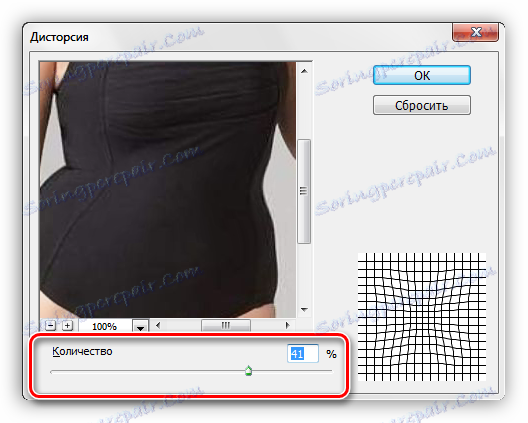Close the Дисторсия dialog
The width and height of the screenshot is (528, 423).
click(475, 32)
